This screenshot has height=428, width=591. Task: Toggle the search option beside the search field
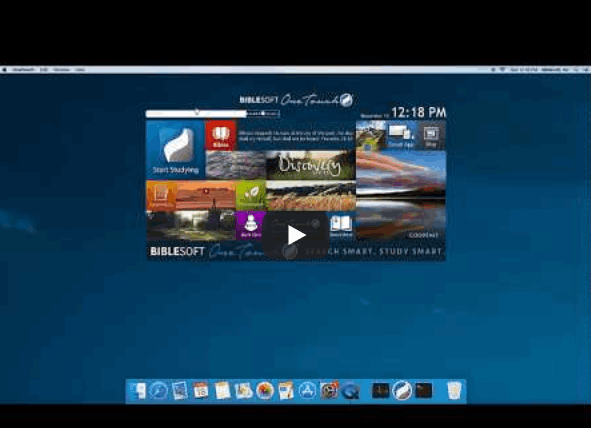click(x=263, y=113)
